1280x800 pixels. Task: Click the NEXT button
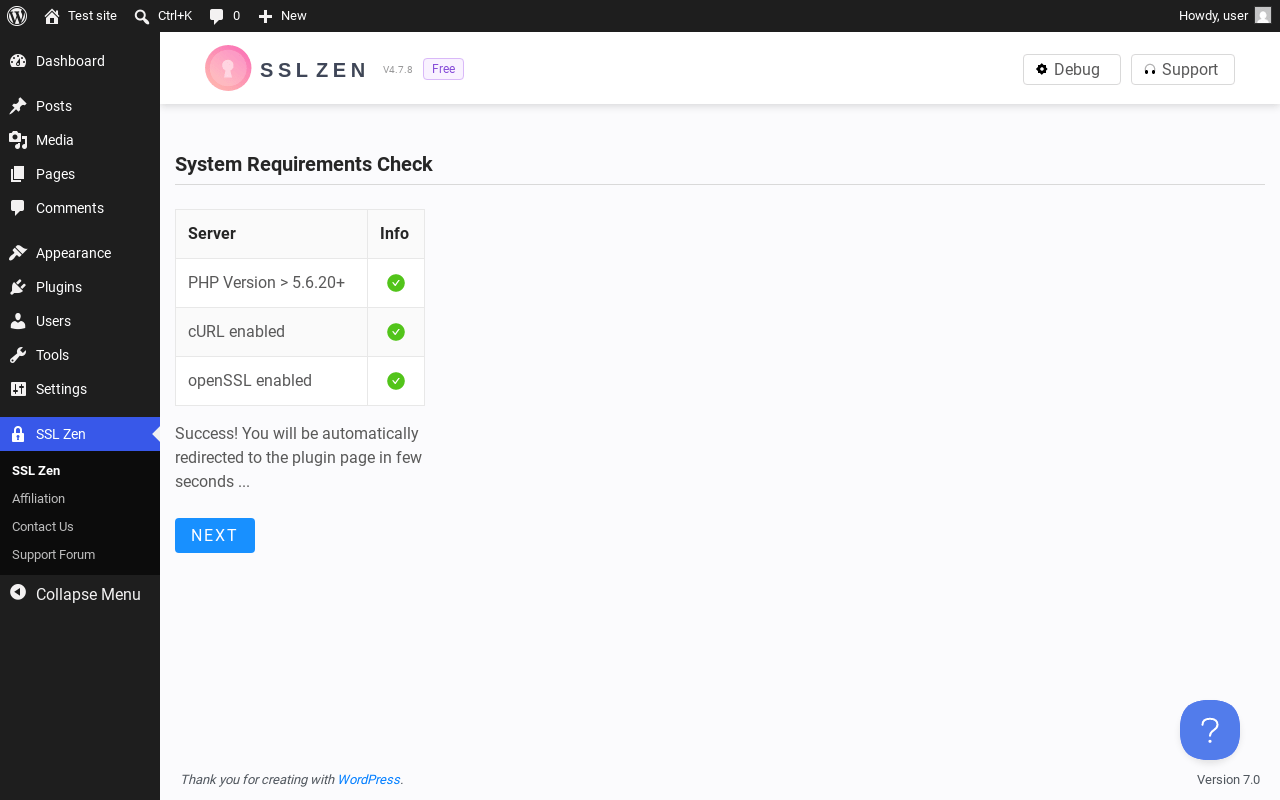point(215,535)
